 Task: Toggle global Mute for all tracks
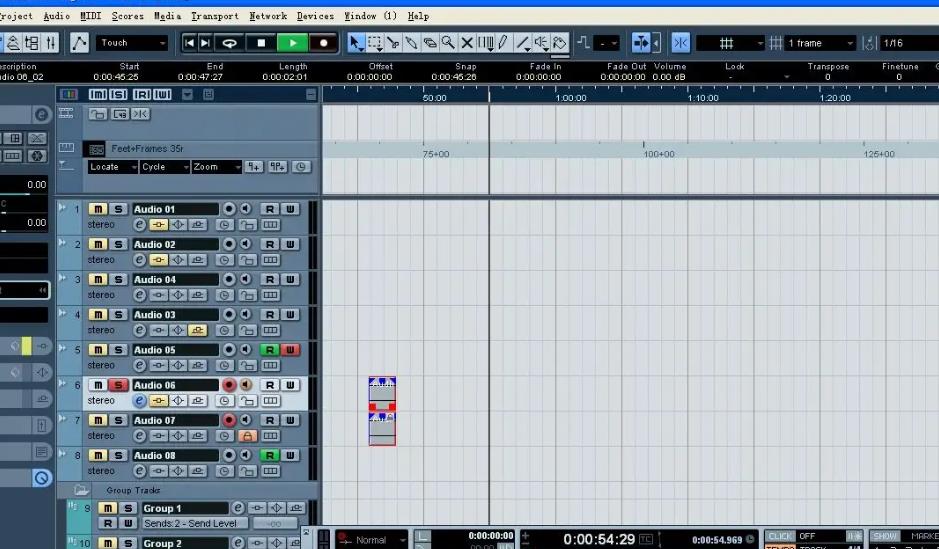(x=98, y=95)
